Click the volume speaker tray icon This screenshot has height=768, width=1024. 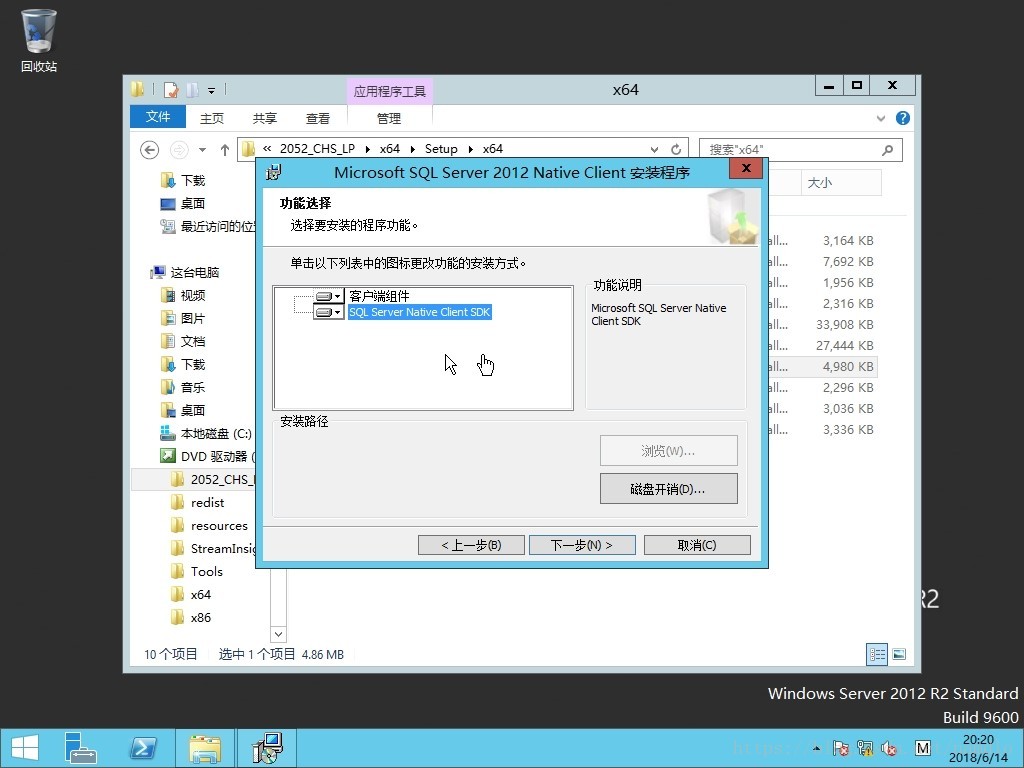[889, 748]
